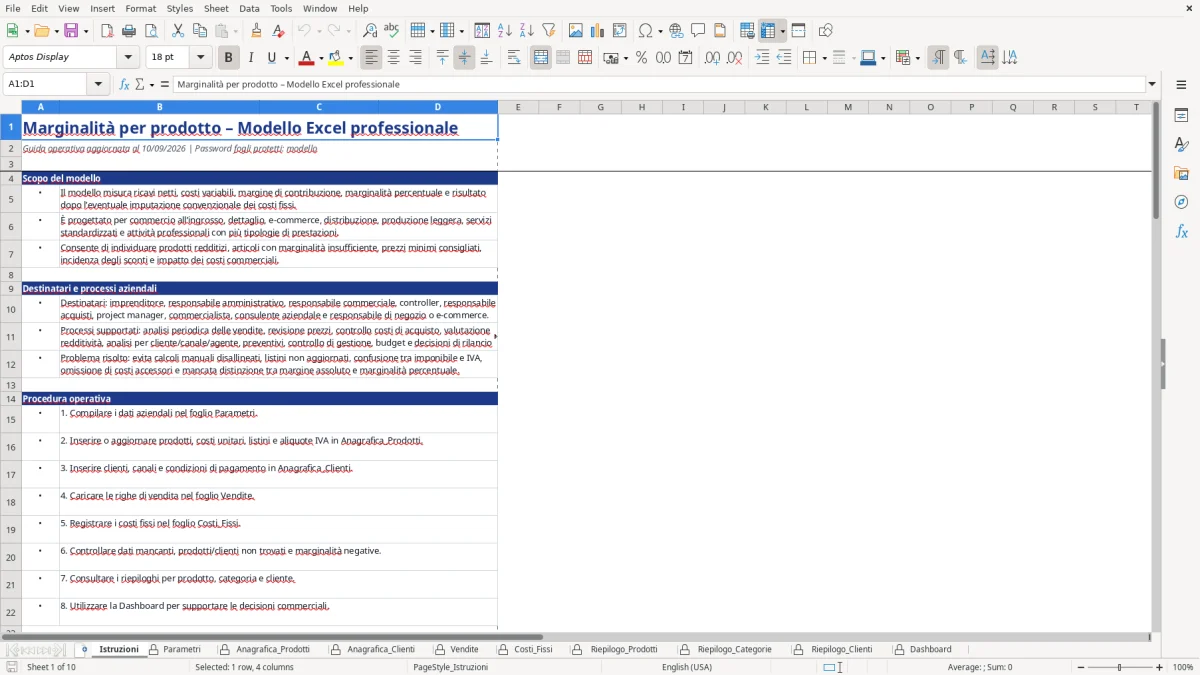The image size is (1200, 675).
Task: Open Find and Replace
Action: pyautogui.click(x=370, y=31)
